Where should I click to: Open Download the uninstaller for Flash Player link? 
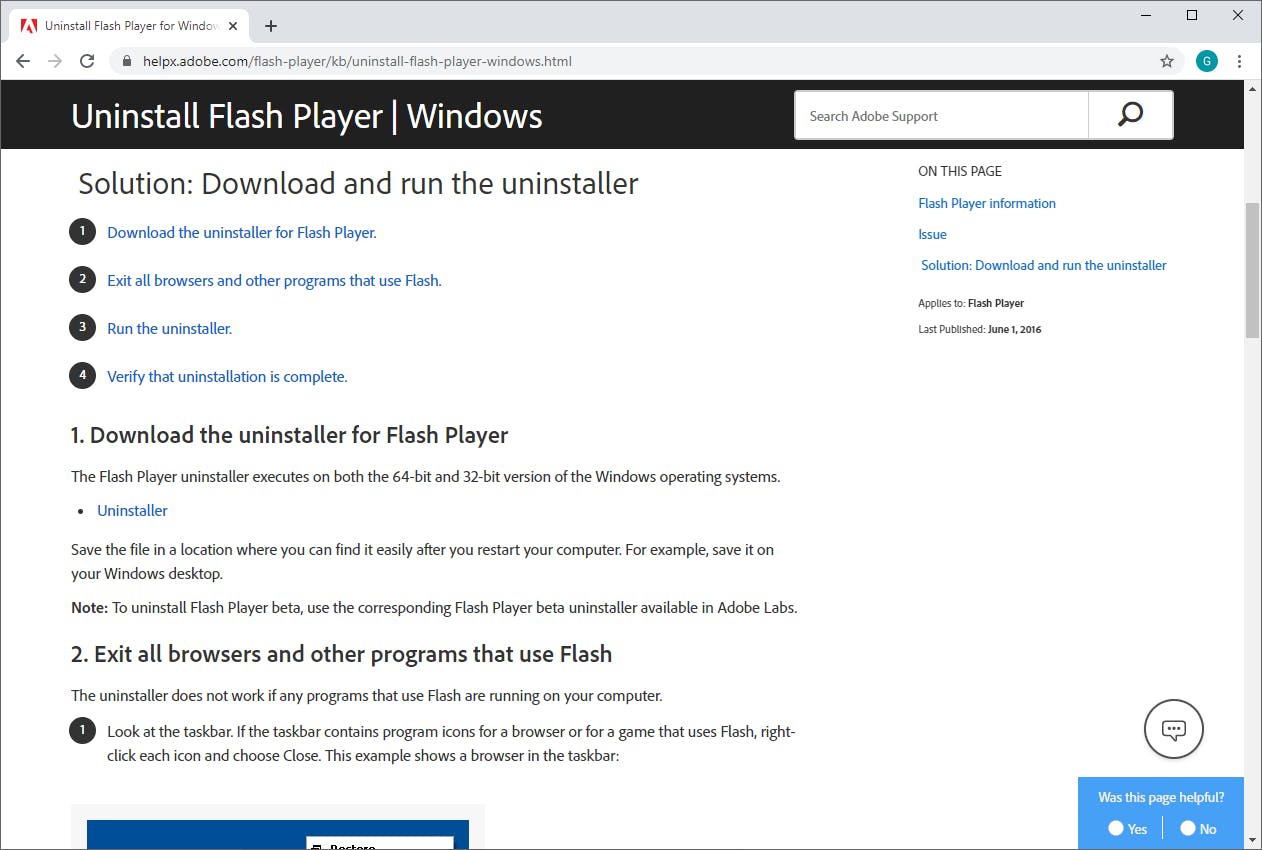pyautogui.click(x=242, y=232)
